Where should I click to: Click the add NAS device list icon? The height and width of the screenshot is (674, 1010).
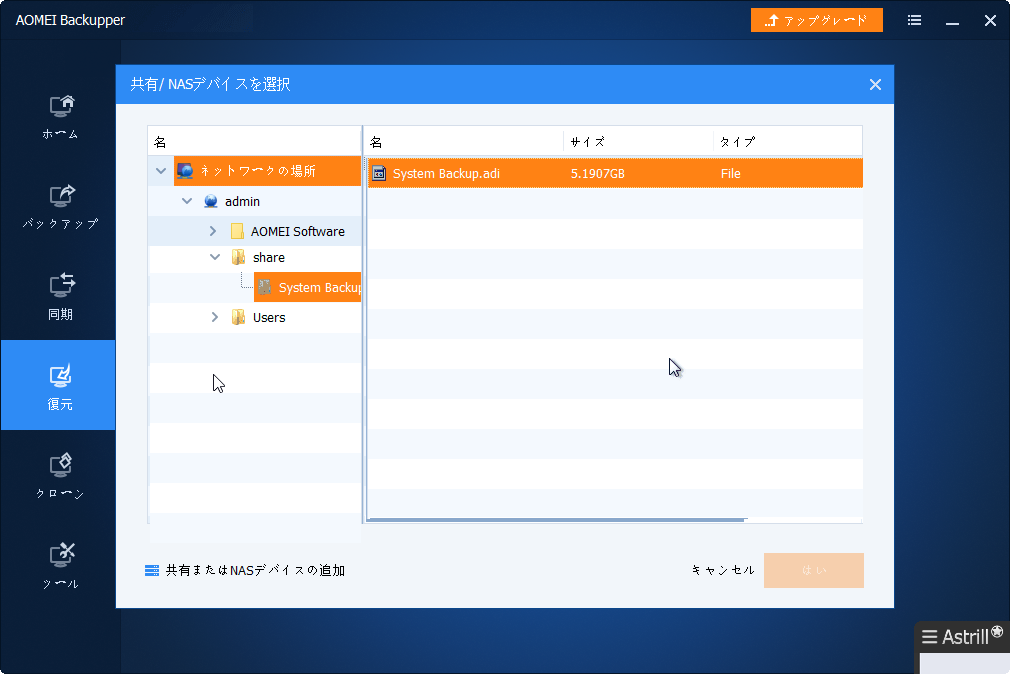152,570
